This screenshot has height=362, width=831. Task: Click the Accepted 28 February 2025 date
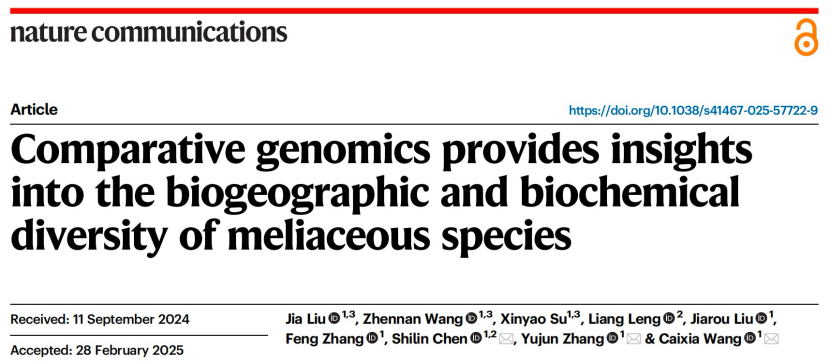click(x=97, y=350)
